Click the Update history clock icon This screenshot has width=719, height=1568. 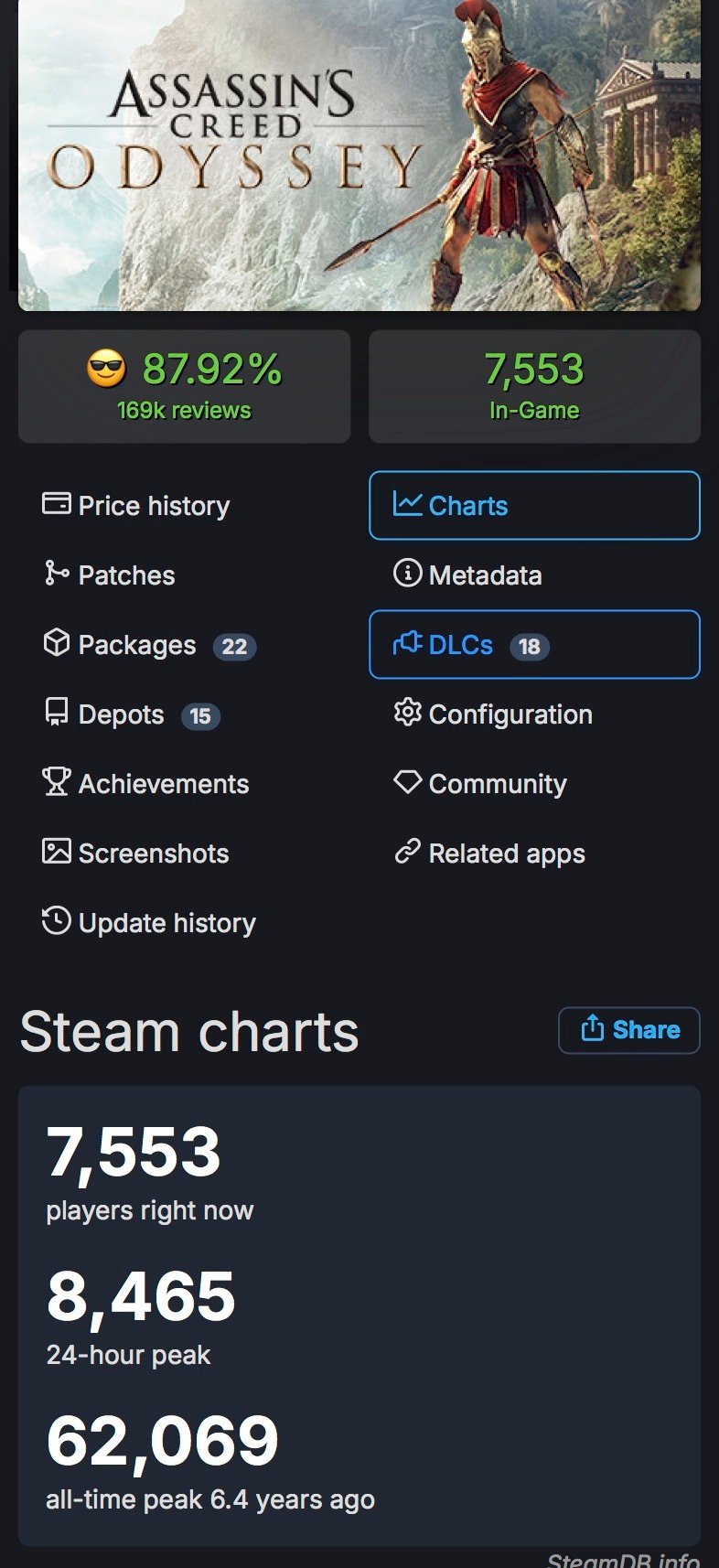(x=57, y=920)
